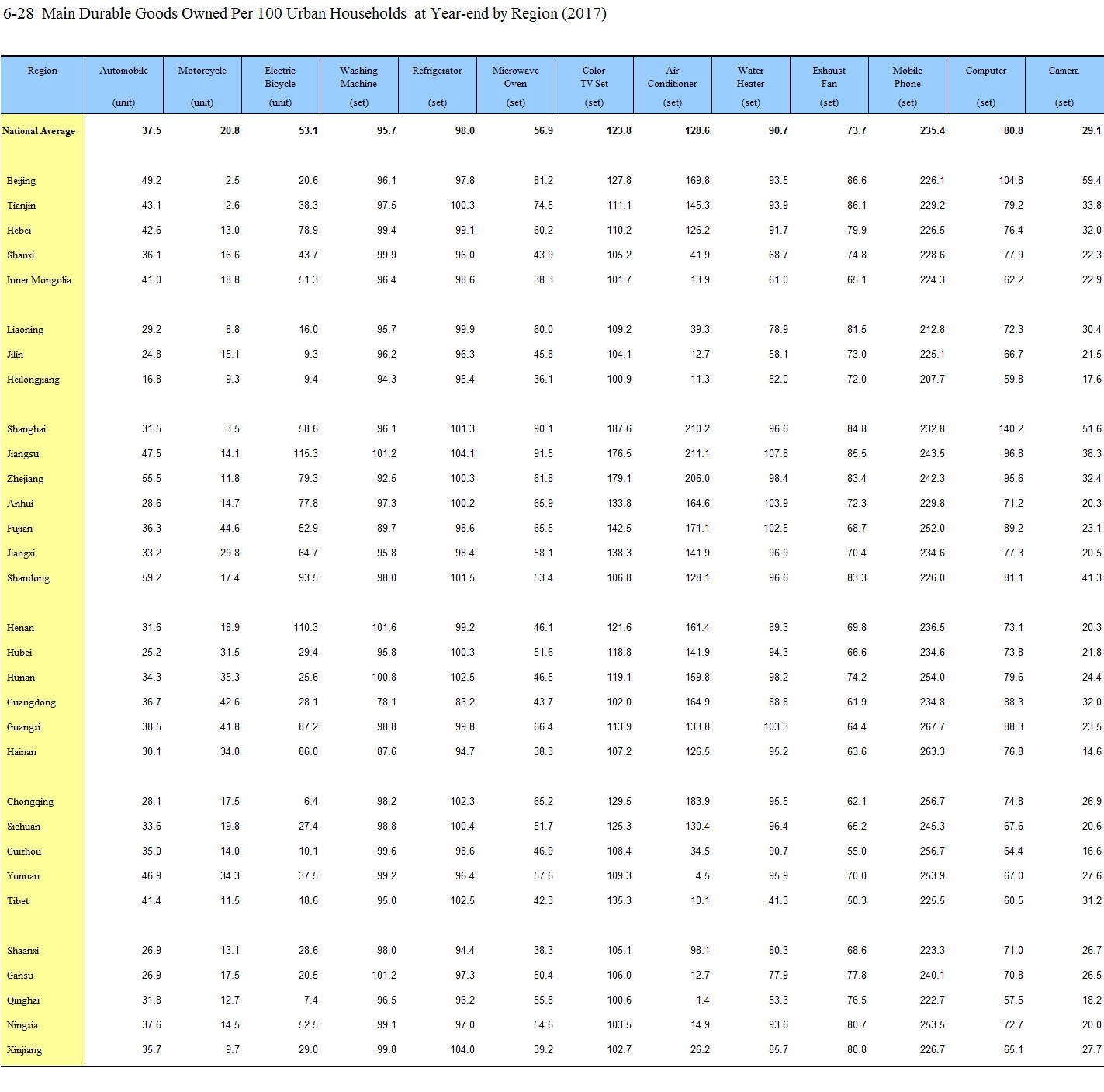Click Shandong automobile value 59.2
1104x1092 pixels.
[x=151, y=578]
